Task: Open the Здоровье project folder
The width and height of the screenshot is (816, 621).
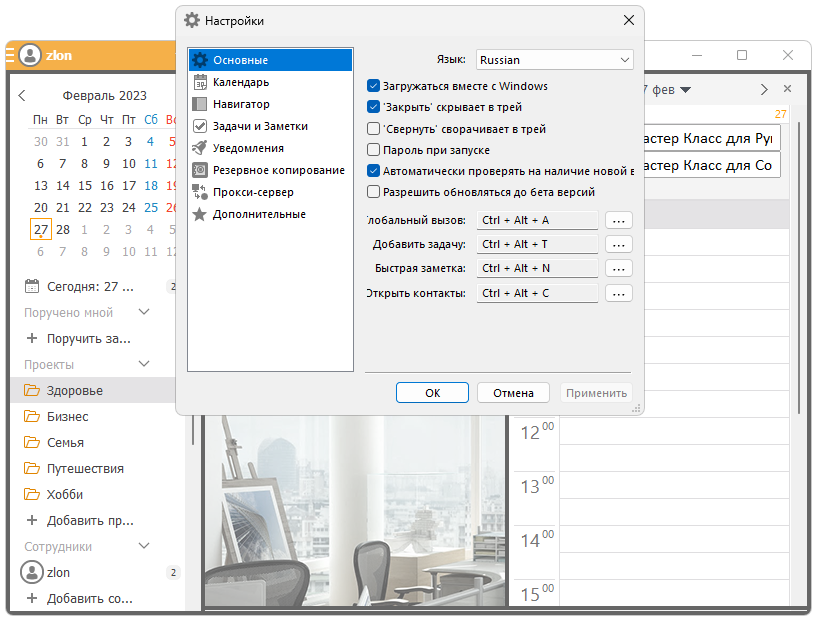Action: coord(75,391)
